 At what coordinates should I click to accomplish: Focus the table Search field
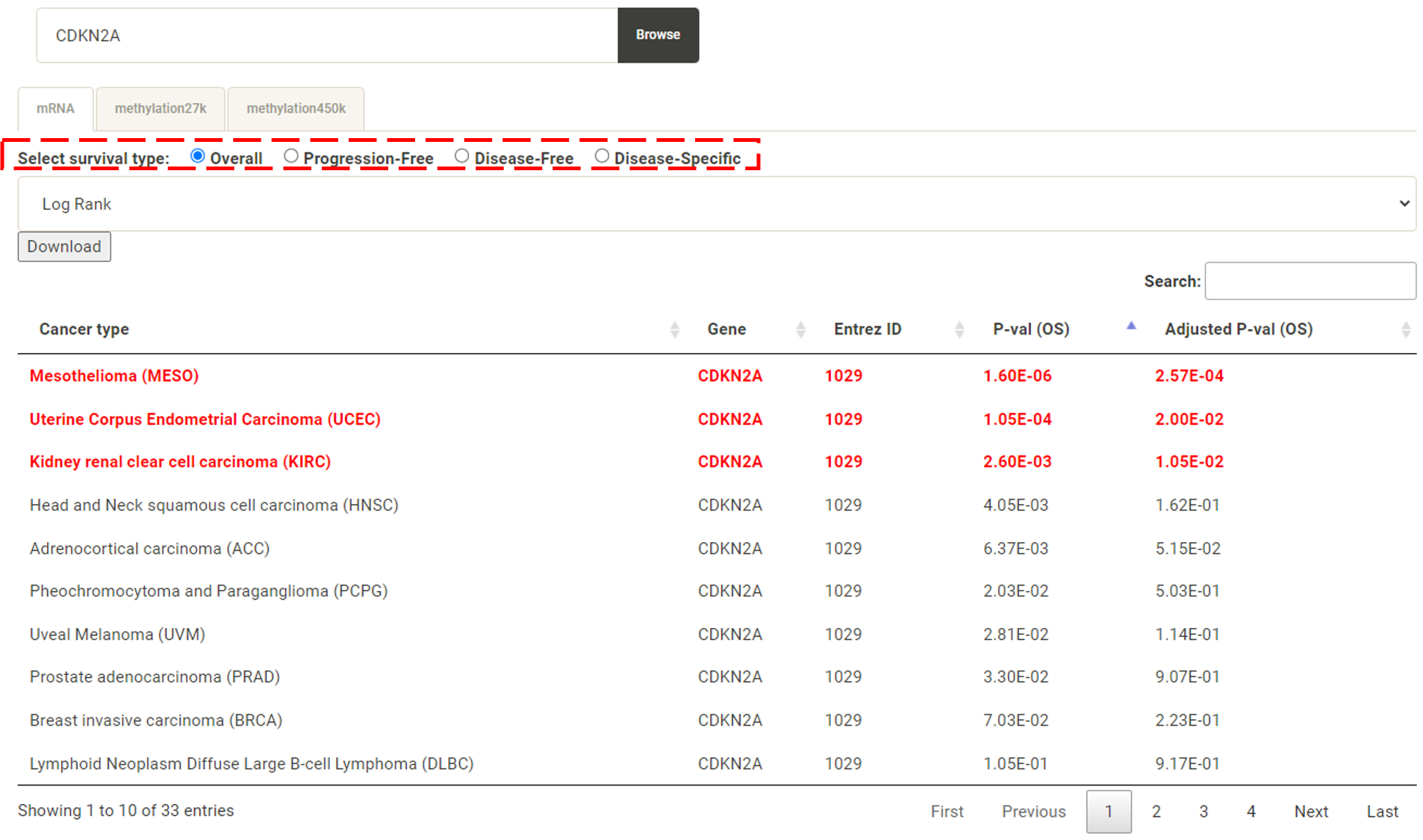coord(1310,281)
